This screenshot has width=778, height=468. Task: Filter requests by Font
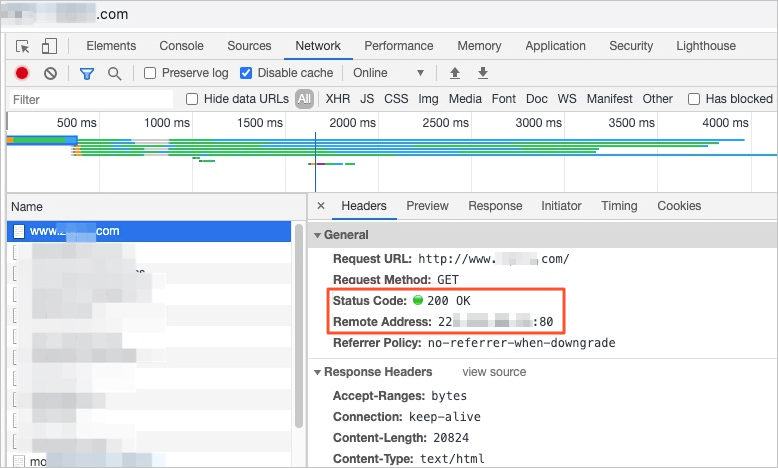click(x=504, y=99)
